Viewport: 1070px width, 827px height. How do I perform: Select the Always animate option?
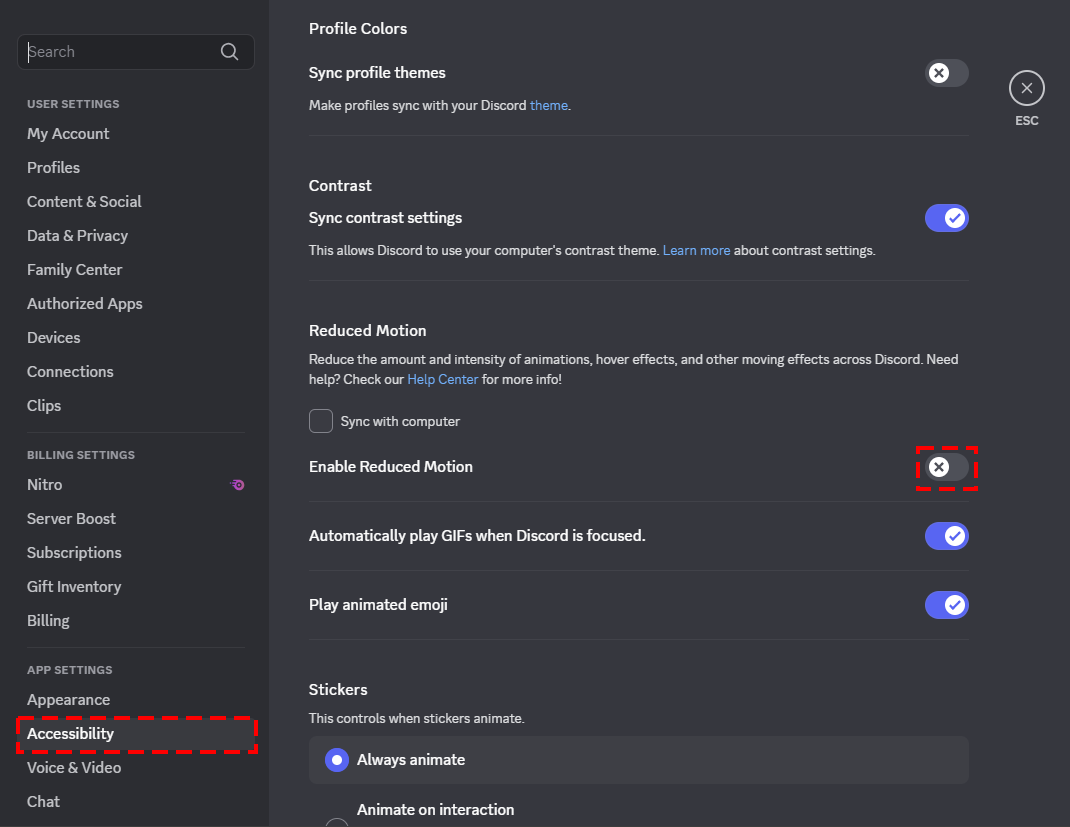336,760
